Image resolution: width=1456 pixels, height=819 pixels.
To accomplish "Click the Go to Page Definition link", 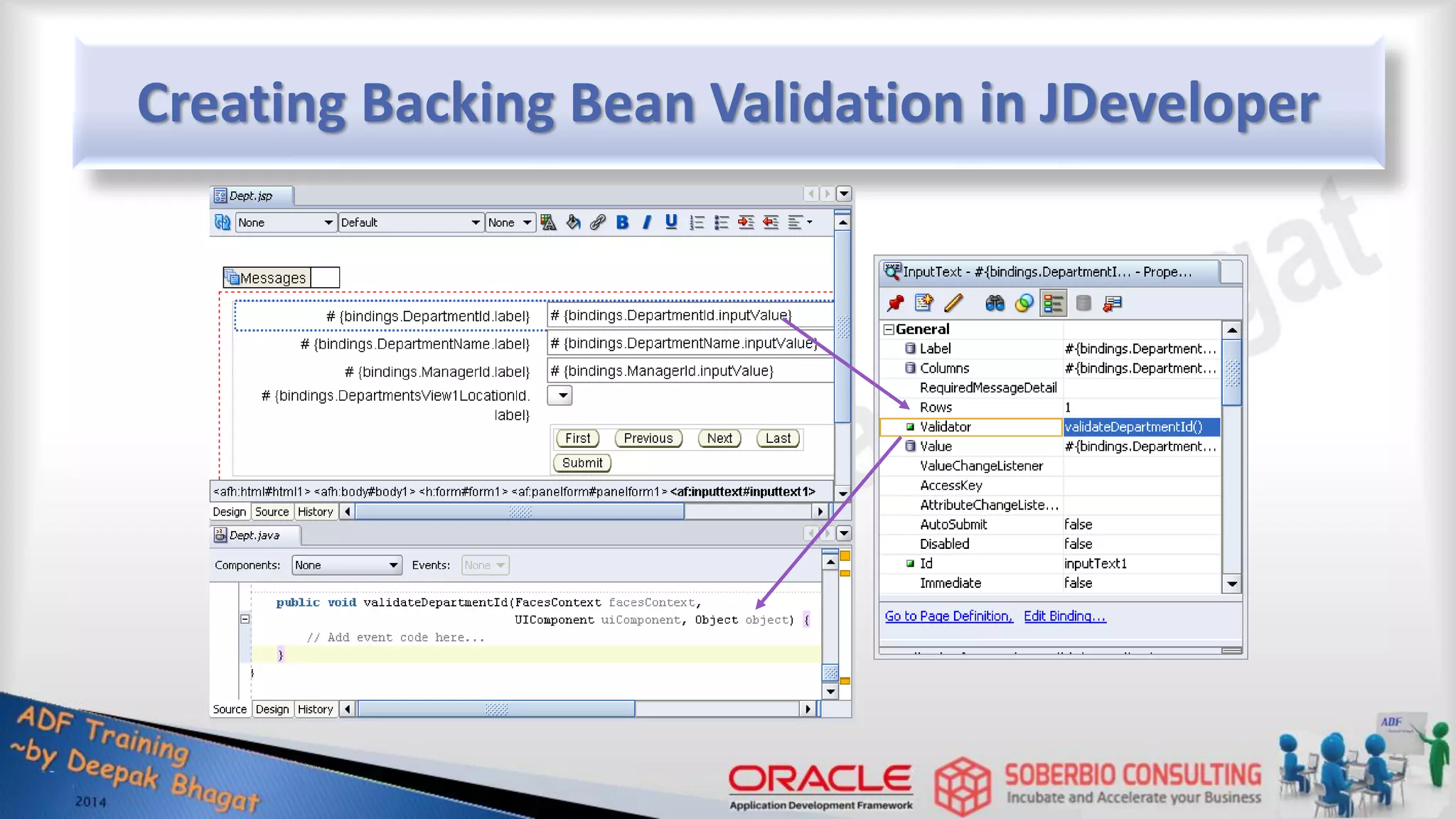I will point(948,616).
